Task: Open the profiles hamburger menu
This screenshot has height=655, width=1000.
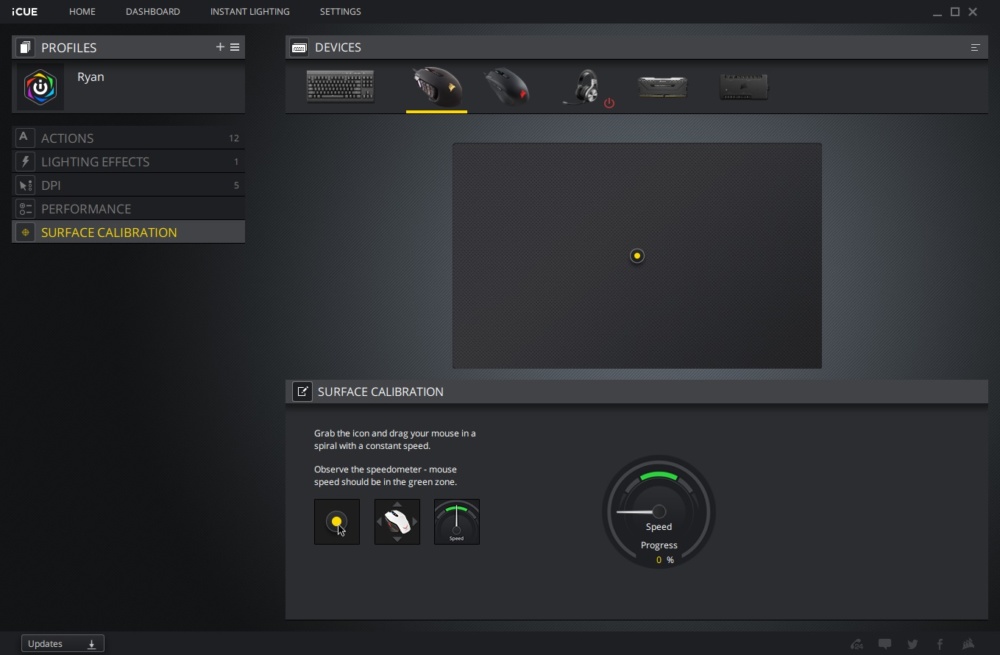Action: (x=235, y=47)
